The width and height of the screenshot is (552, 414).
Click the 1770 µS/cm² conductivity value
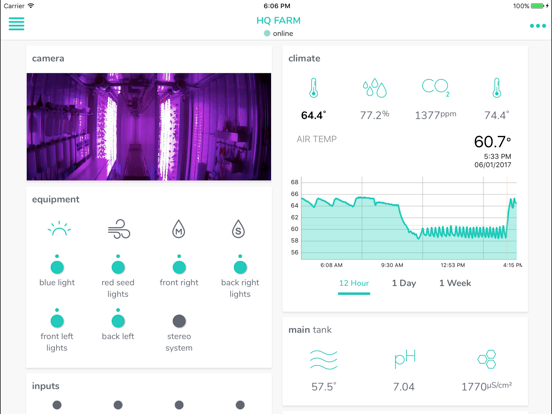click(x=487, y=387)
